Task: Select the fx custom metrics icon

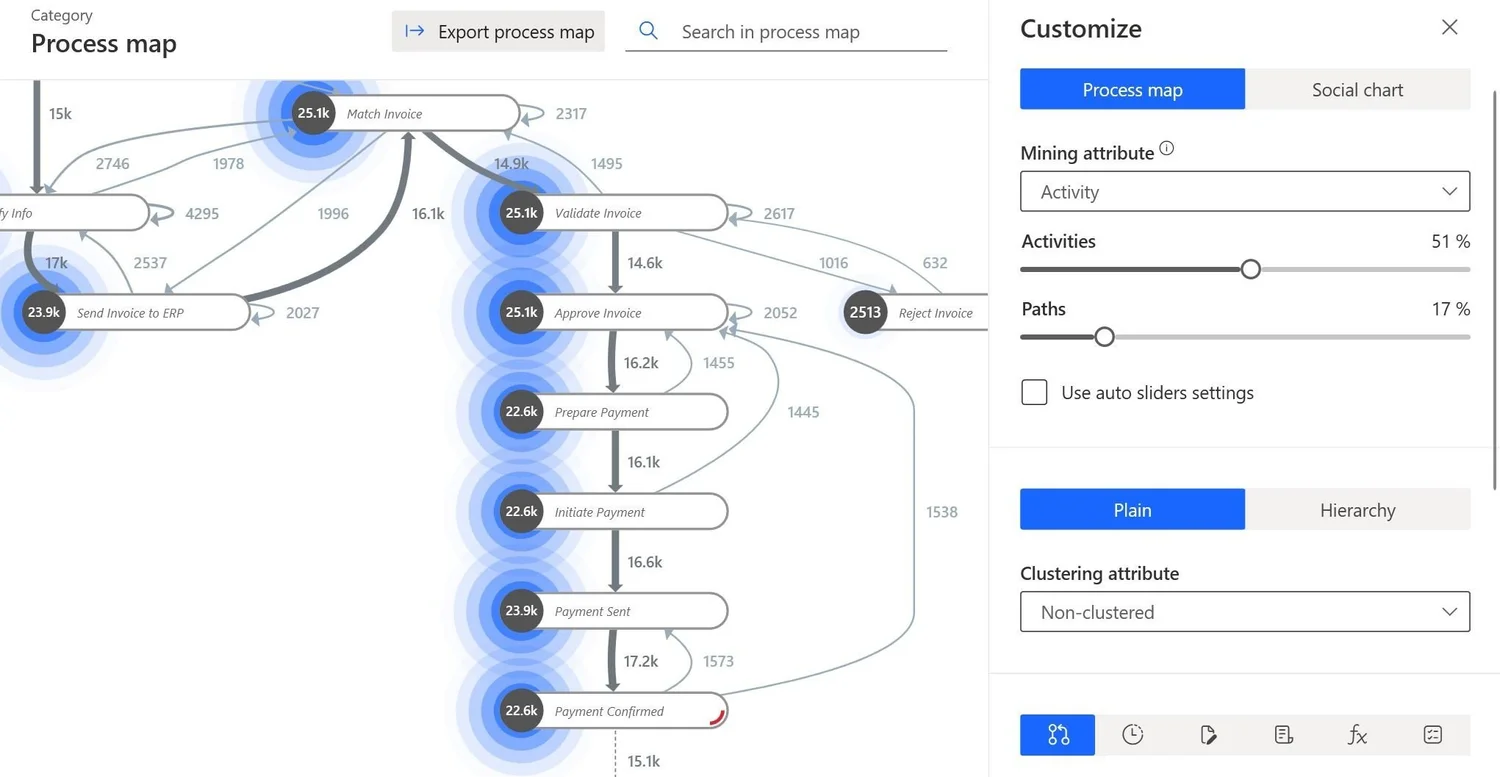Action: pos(1357,734)
